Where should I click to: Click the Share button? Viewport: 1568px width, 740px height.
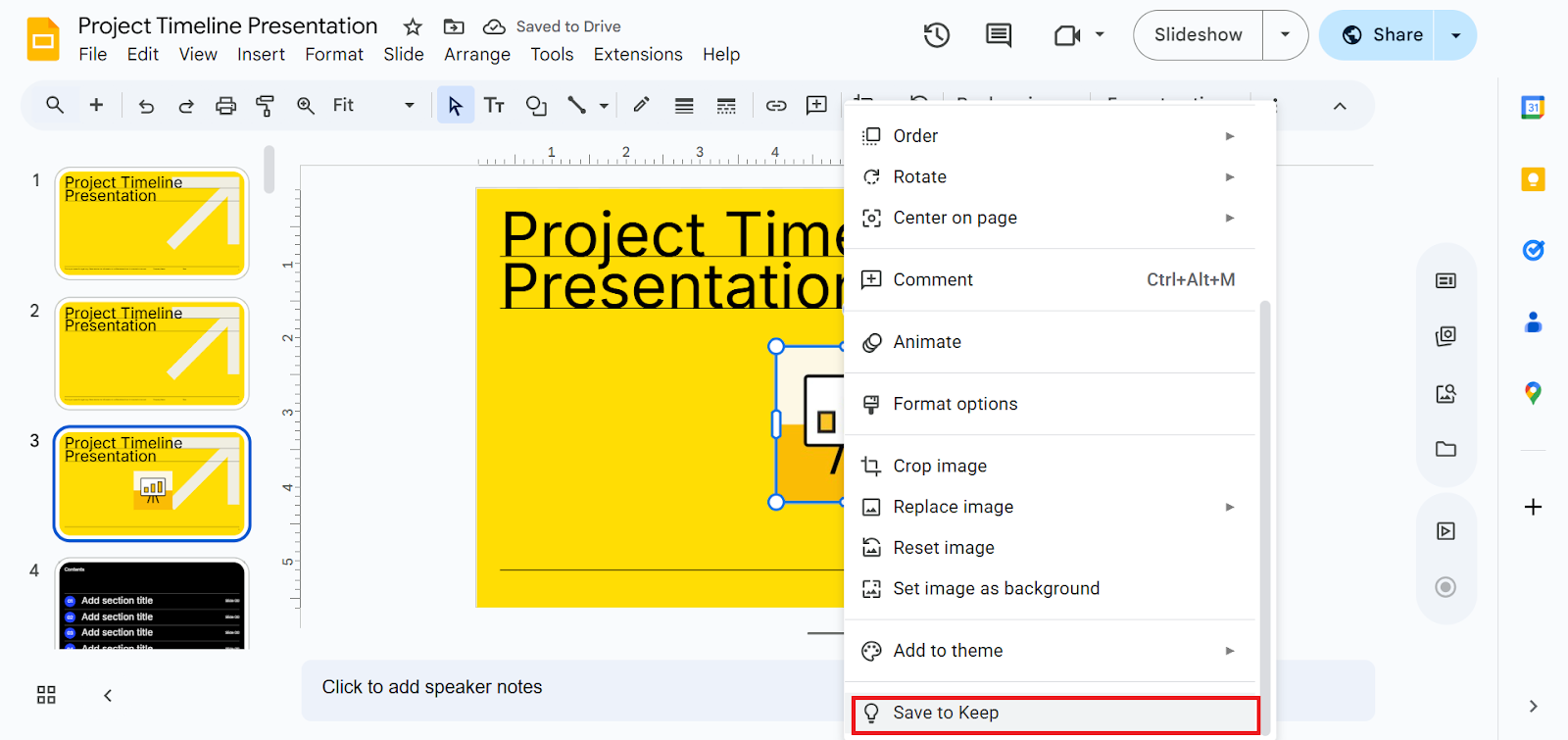(1377, 35)
